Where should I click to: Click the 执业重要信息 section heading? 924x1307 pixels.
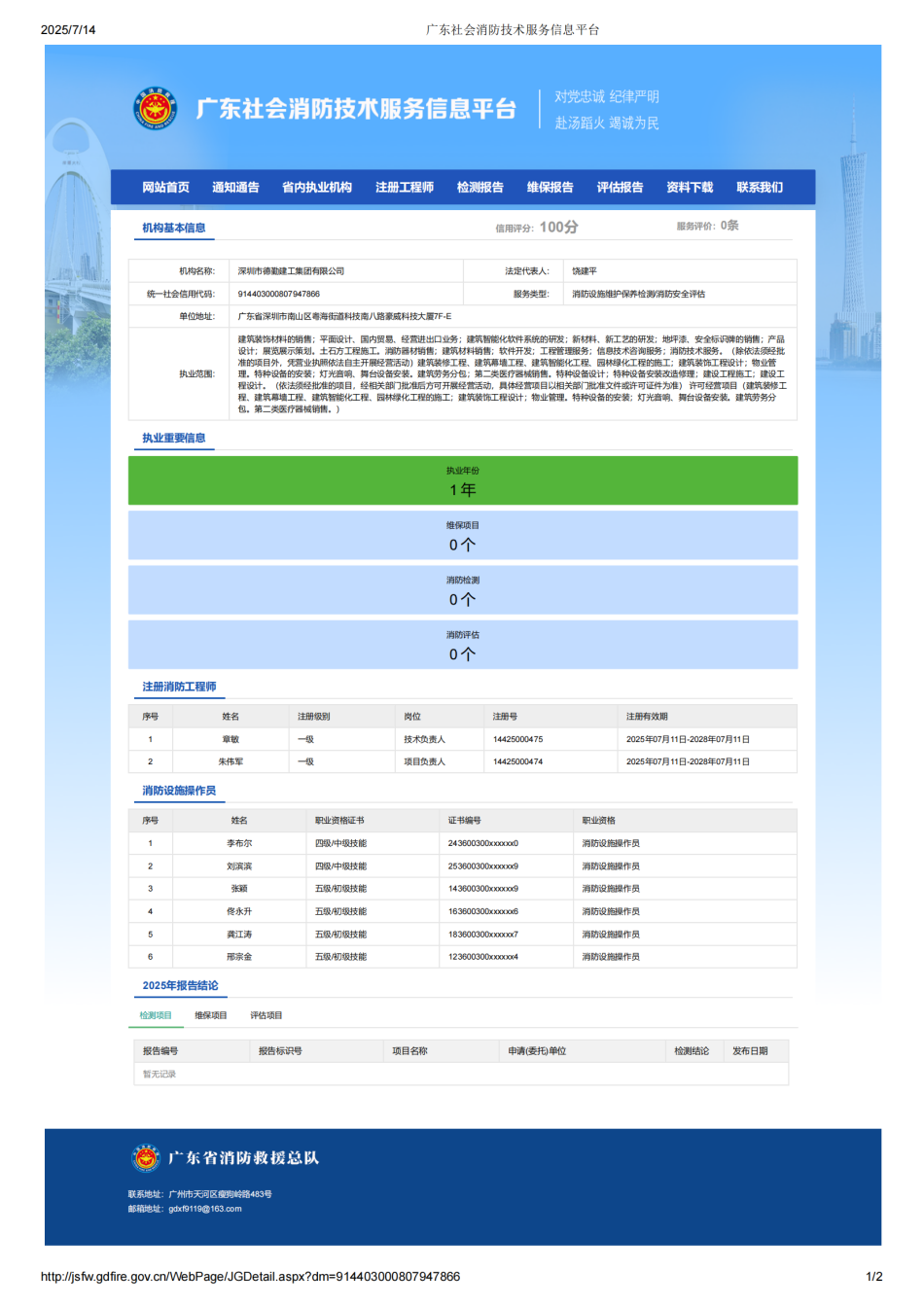coord(174,438)
